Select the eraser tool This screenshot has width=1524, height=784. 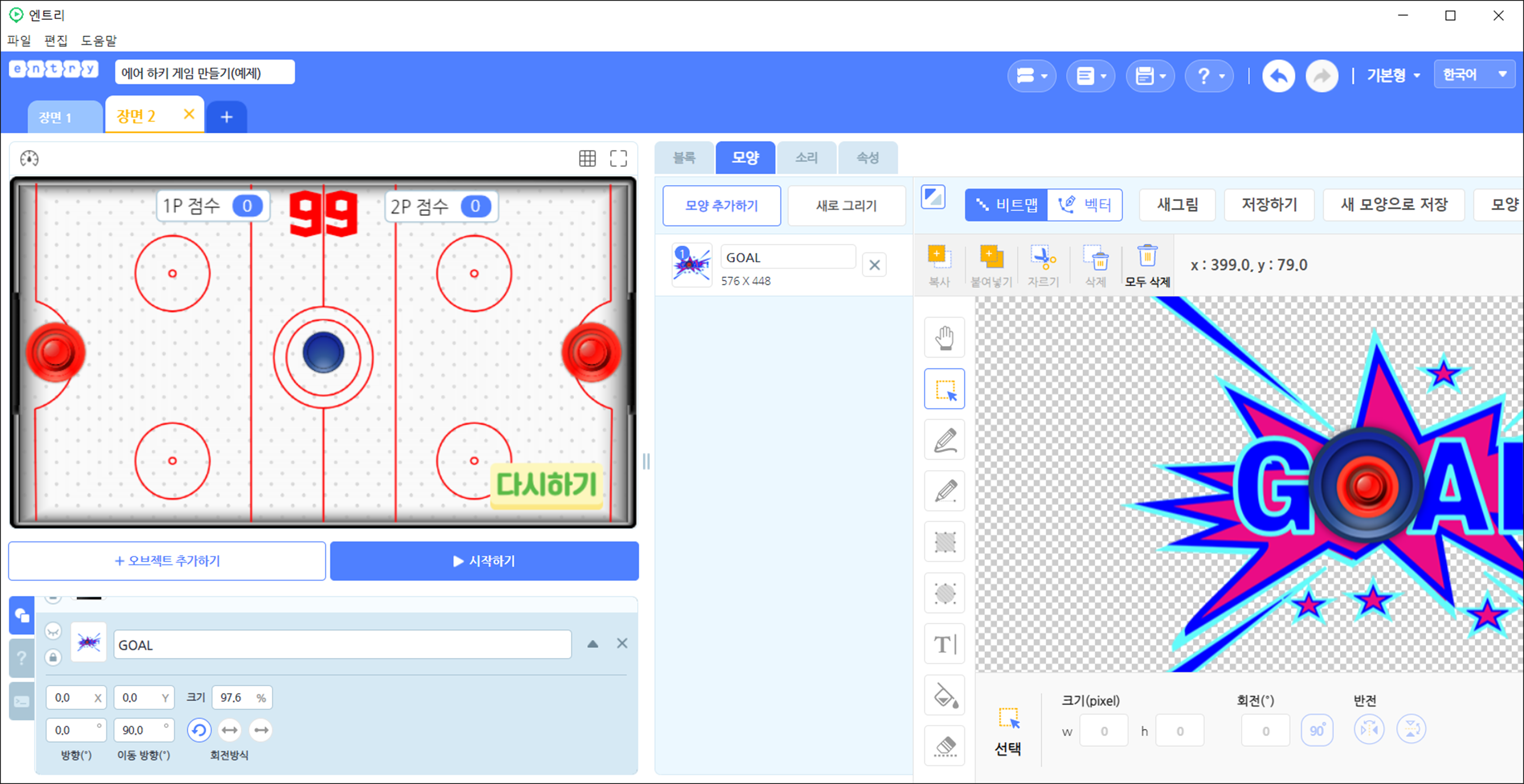[944, 745]
